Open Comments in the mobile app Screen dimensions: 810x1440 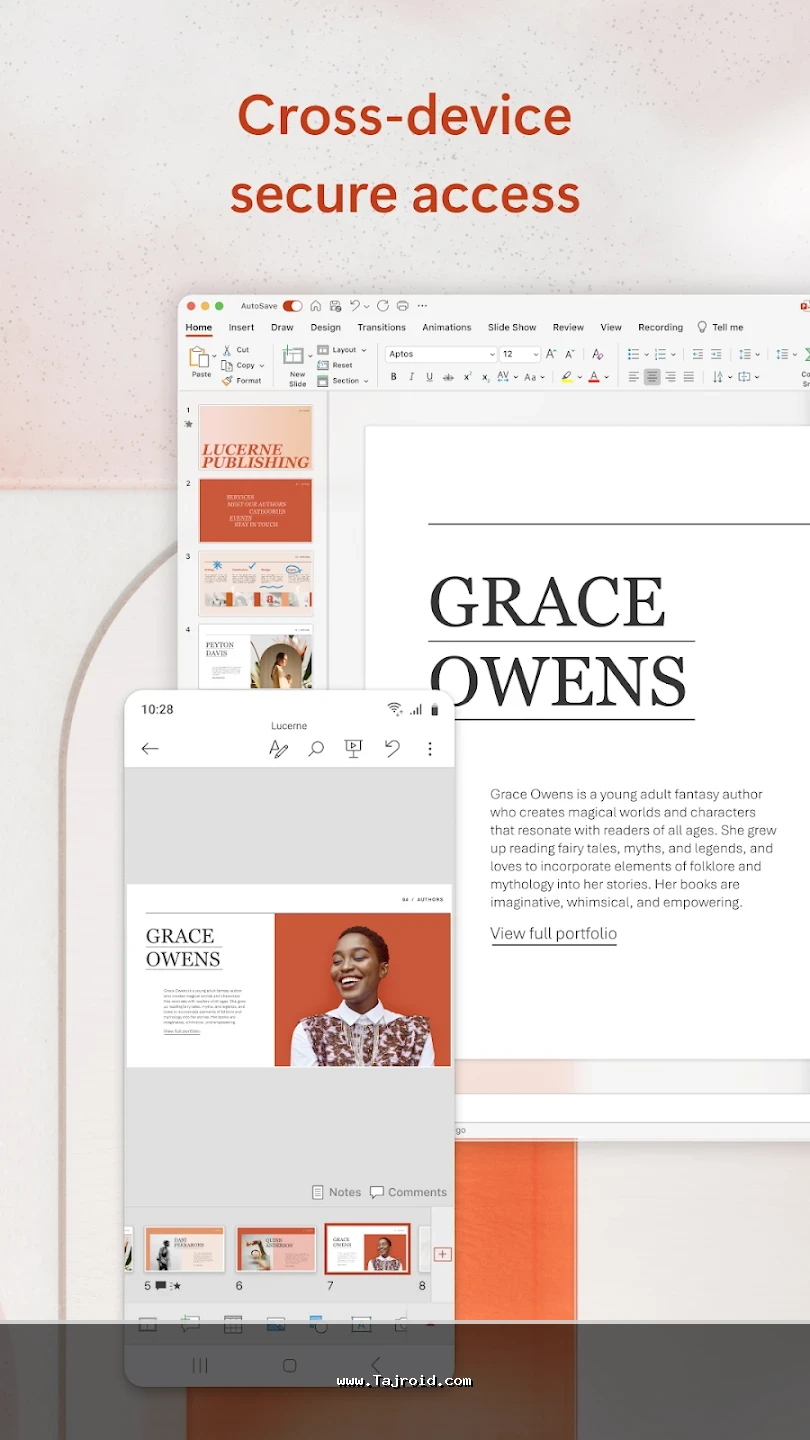(x=408, y=1192)
